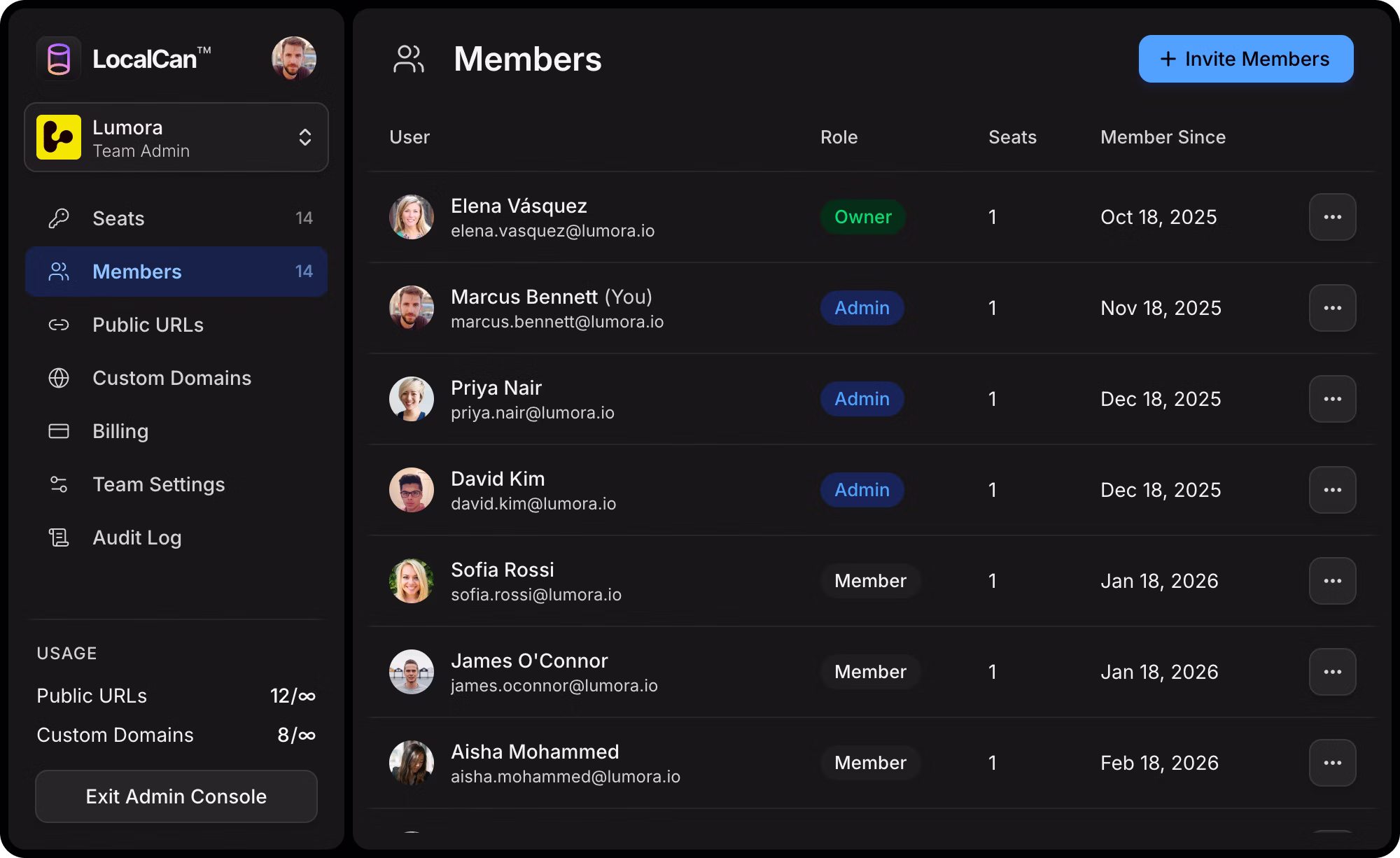Click the Admin role badge for Priya Nair
Viewport: 1400px width, 858px height.
(x=862, y=399)
